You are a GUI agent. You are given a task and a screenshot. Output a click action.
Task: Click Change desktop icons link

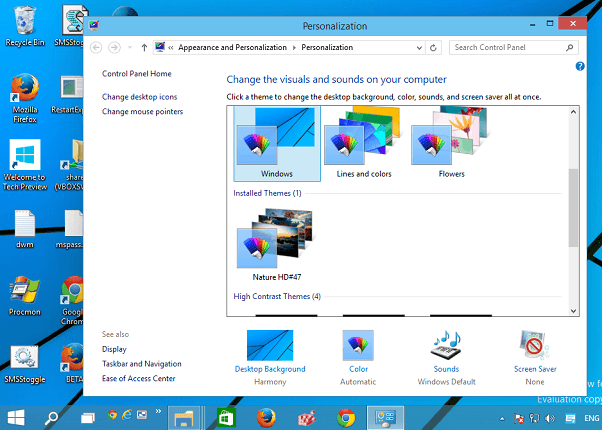pyautogui.click(x=139, y=97)
